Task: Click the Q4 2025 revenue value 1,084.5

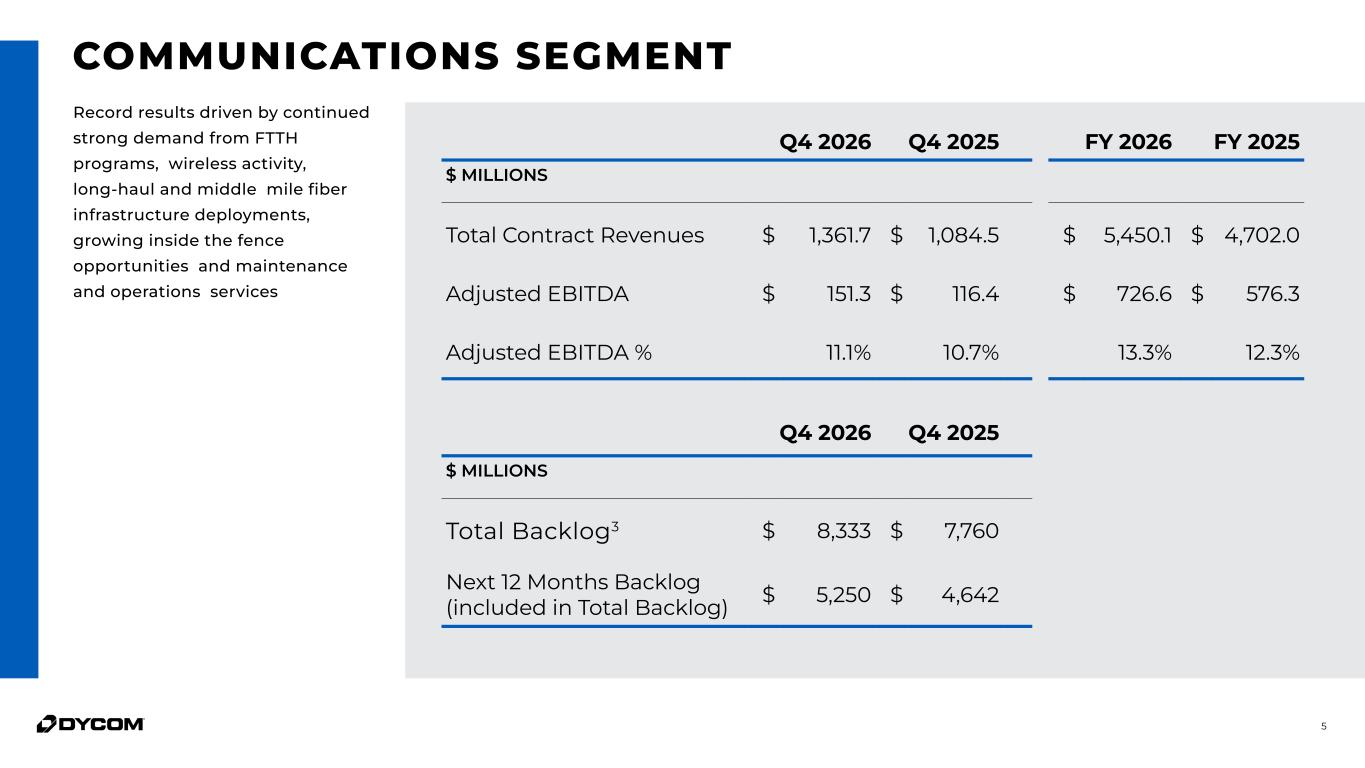Action: pos(963,235)
